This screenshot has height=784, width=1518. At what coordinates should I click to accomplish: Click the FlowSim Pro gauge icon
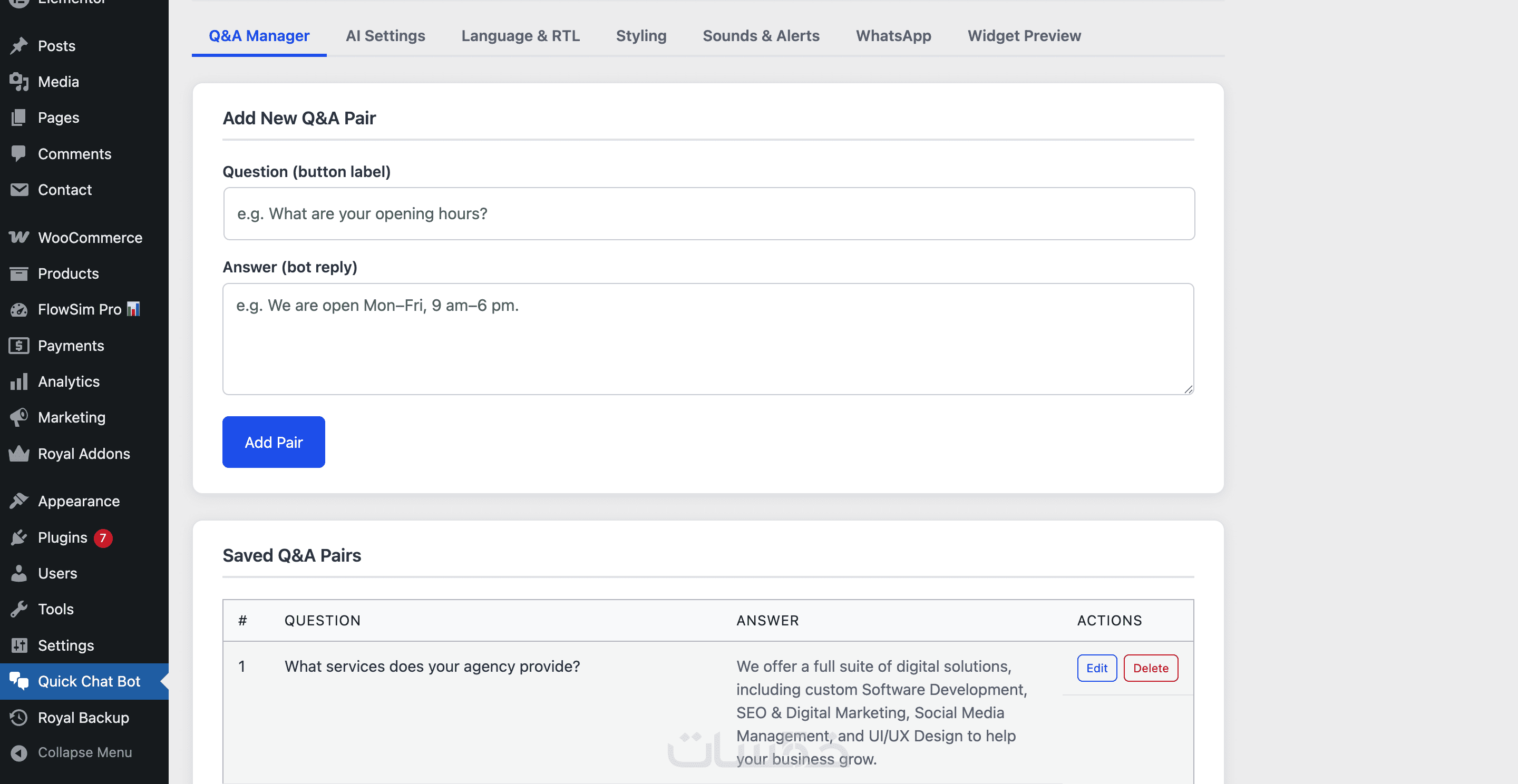(x=19, y=309)
